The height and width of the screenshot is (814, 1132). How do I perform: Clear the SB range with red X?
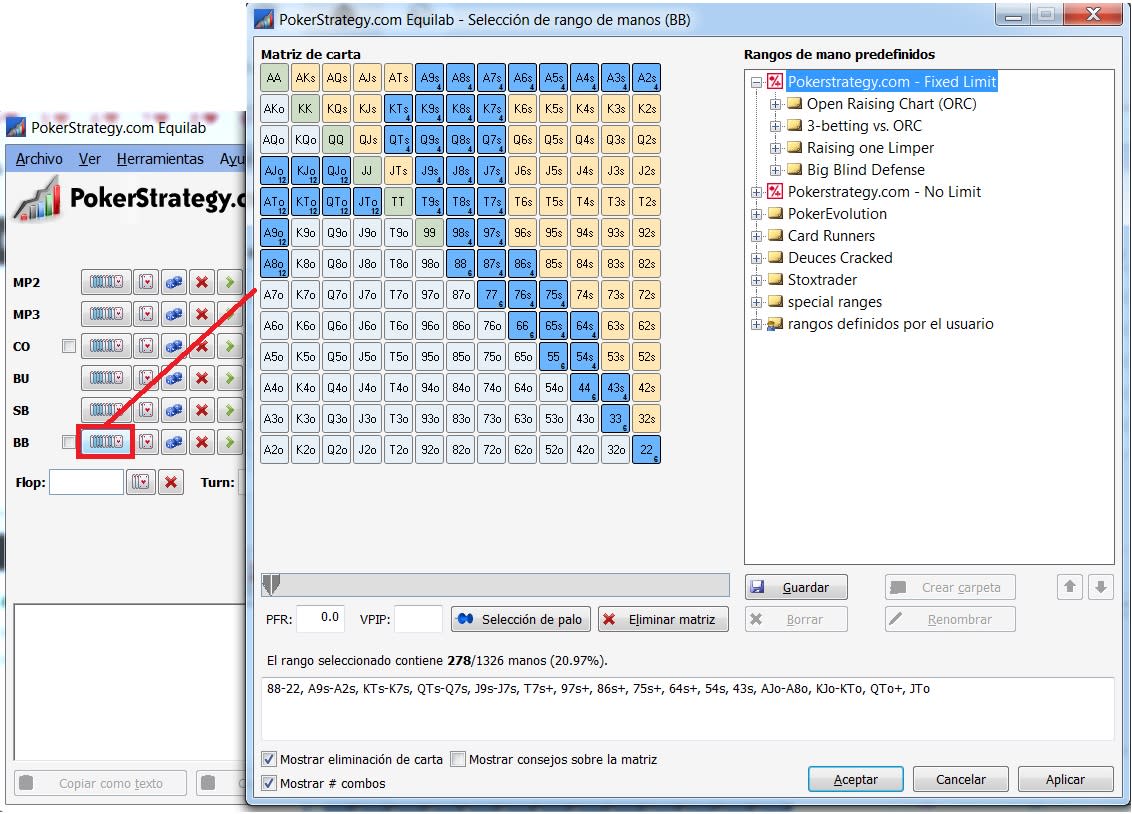[x=202, y=410]
